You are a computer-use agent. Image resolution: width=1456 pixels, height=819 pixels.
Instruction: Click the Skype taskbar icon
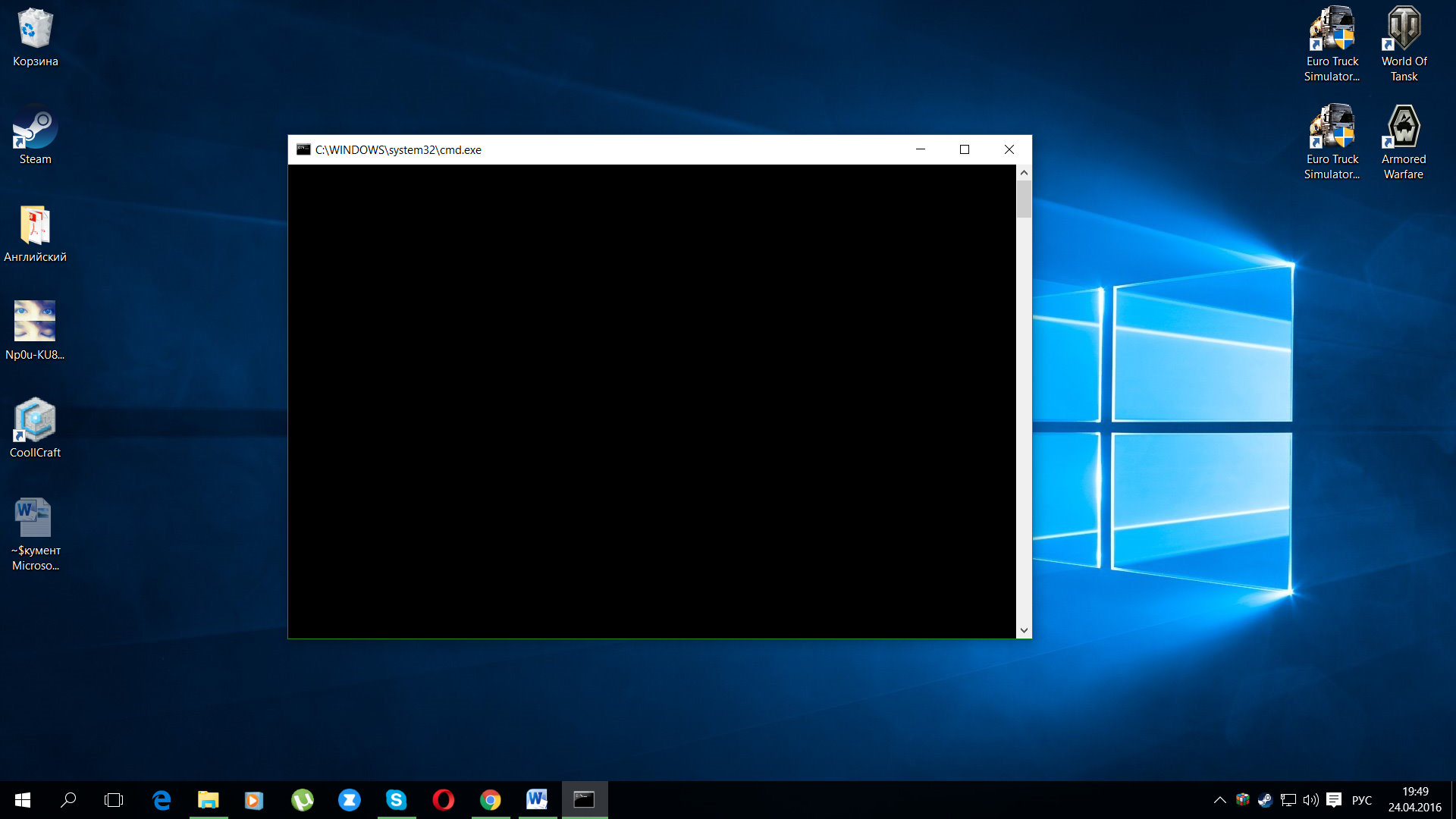click(x=396, y=800)
